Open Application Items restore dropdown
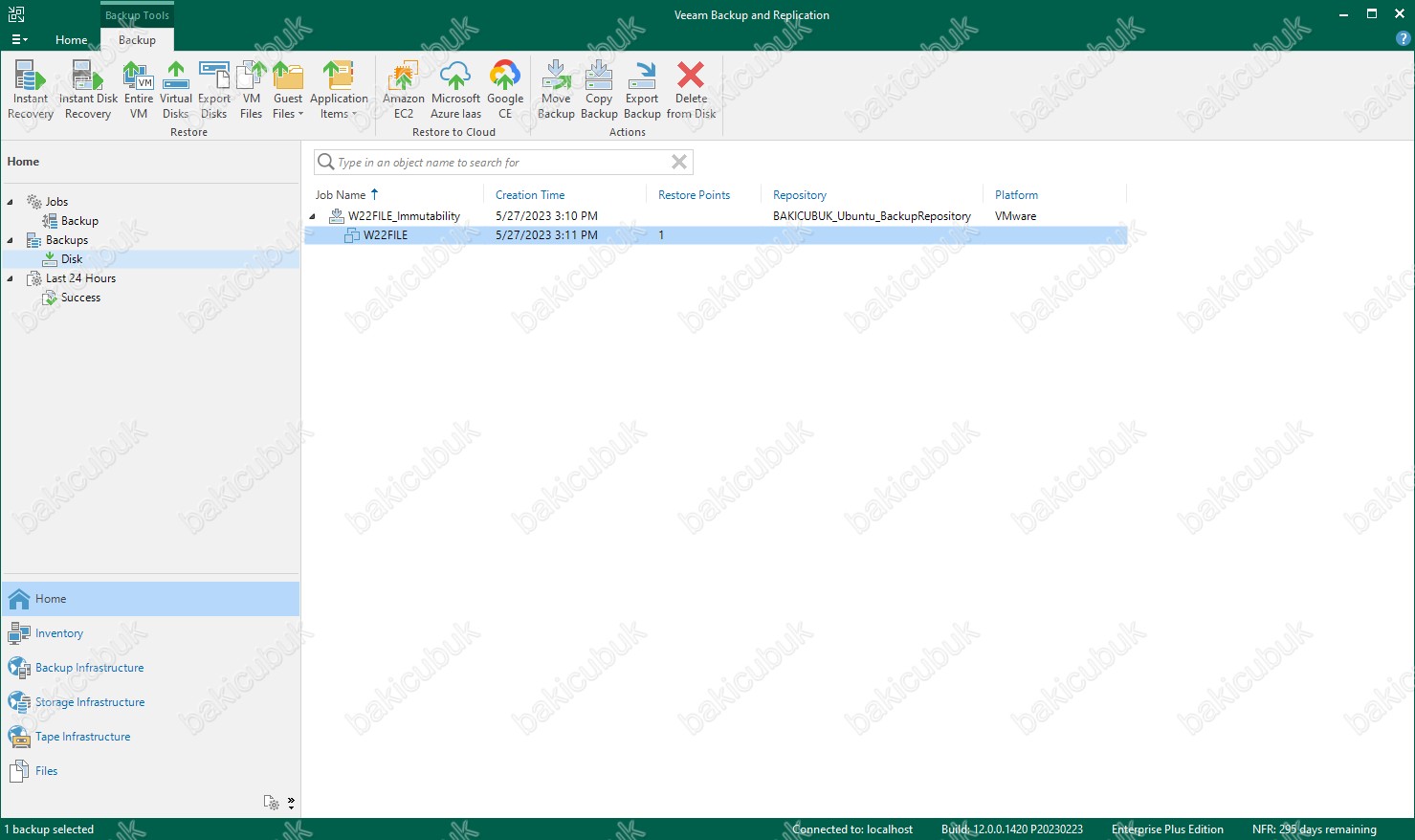The height and width of the screenshot is (840, 1415). [339, 90]
